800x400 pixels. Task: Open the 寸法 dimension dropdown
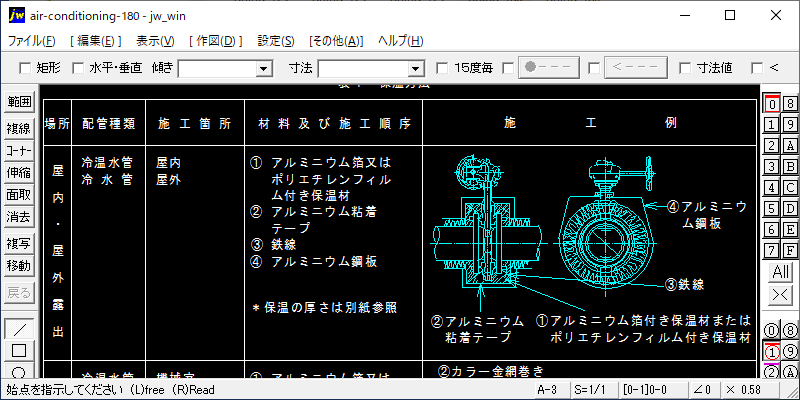[416, 68]
